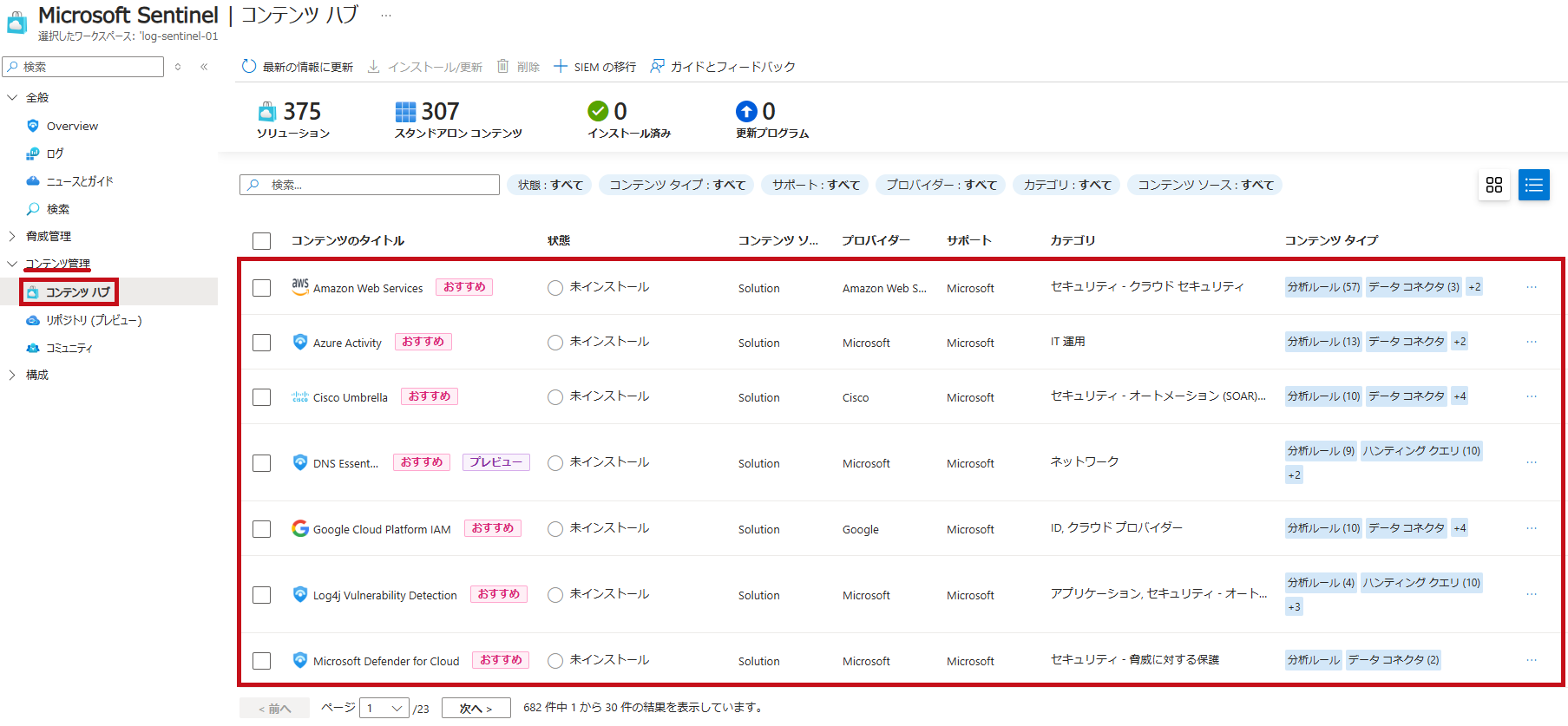This screenshot has width=1568, height=726.
Task: Check the Amazon Web Services row checkbox
Action: pos(261,288)
